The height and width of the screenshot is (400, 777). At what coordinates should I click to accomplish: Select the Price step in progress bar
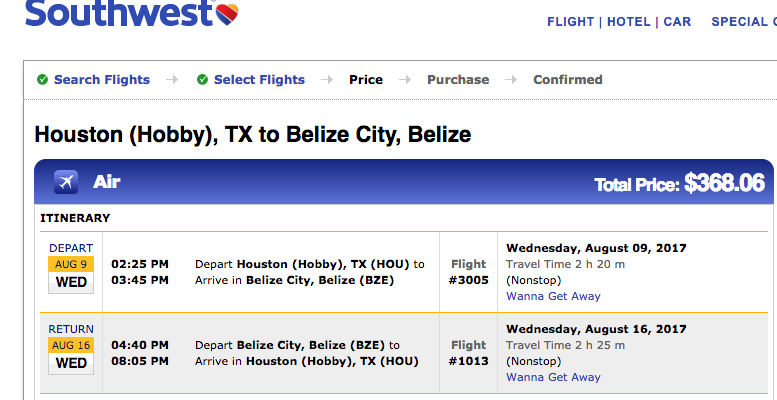coord(366,80)
